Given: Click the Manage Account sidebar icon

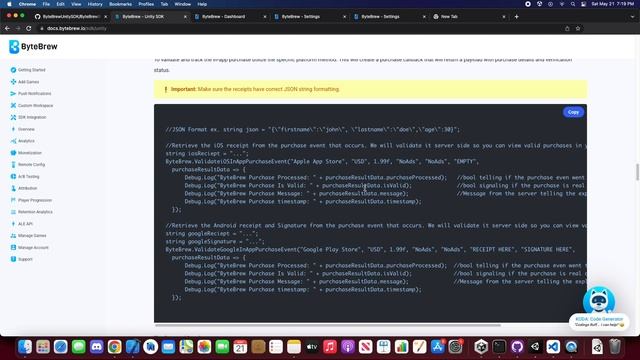Looking at the screenshot, I should (x=13, y=247).
